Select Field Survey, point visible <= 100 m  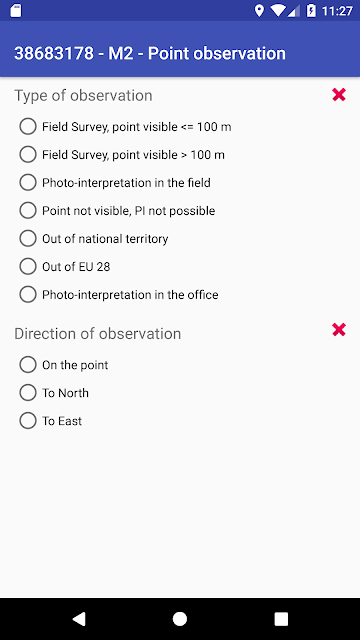pos(125,127)
